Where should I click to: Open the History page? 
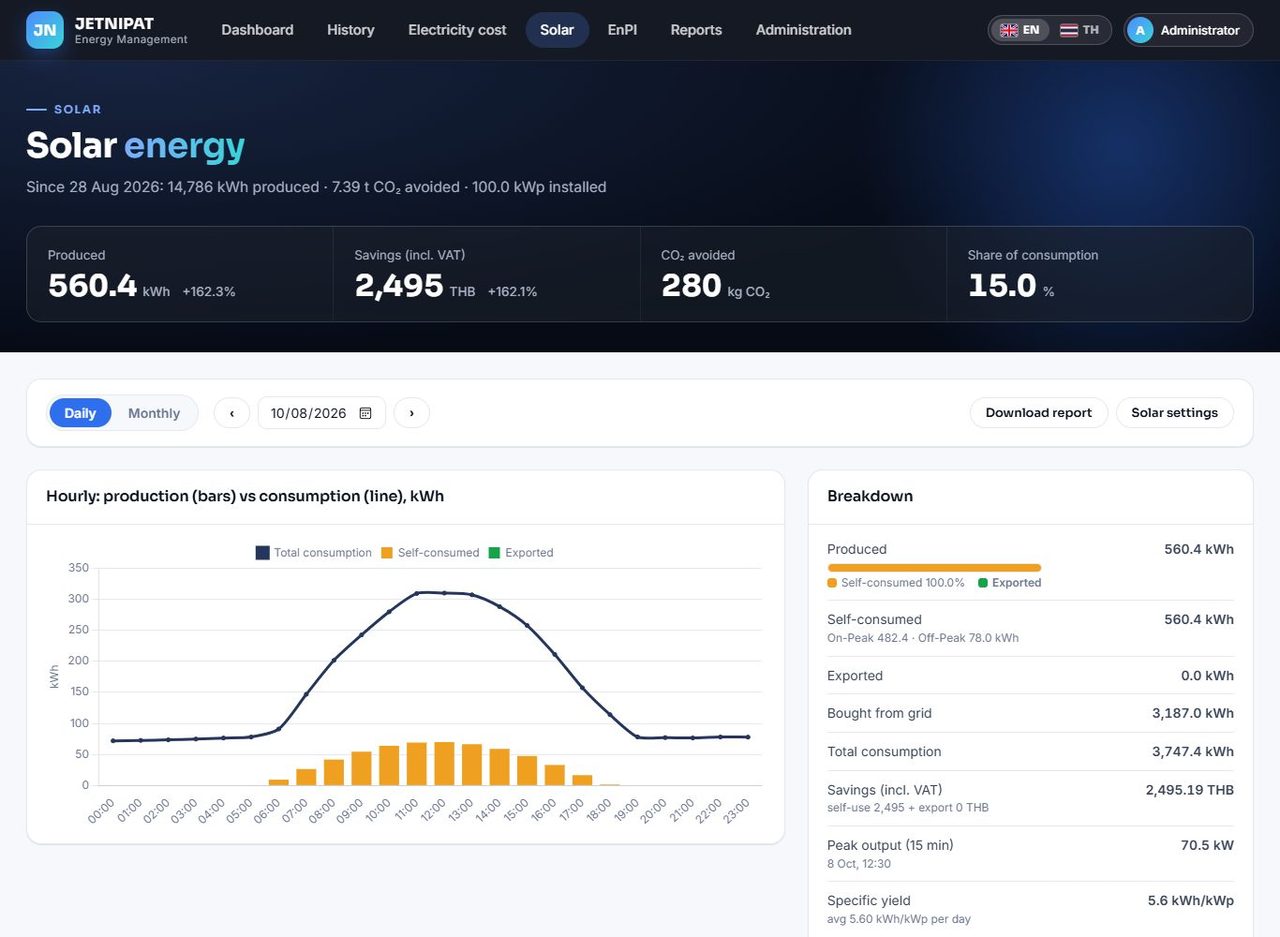click(350, 30)
